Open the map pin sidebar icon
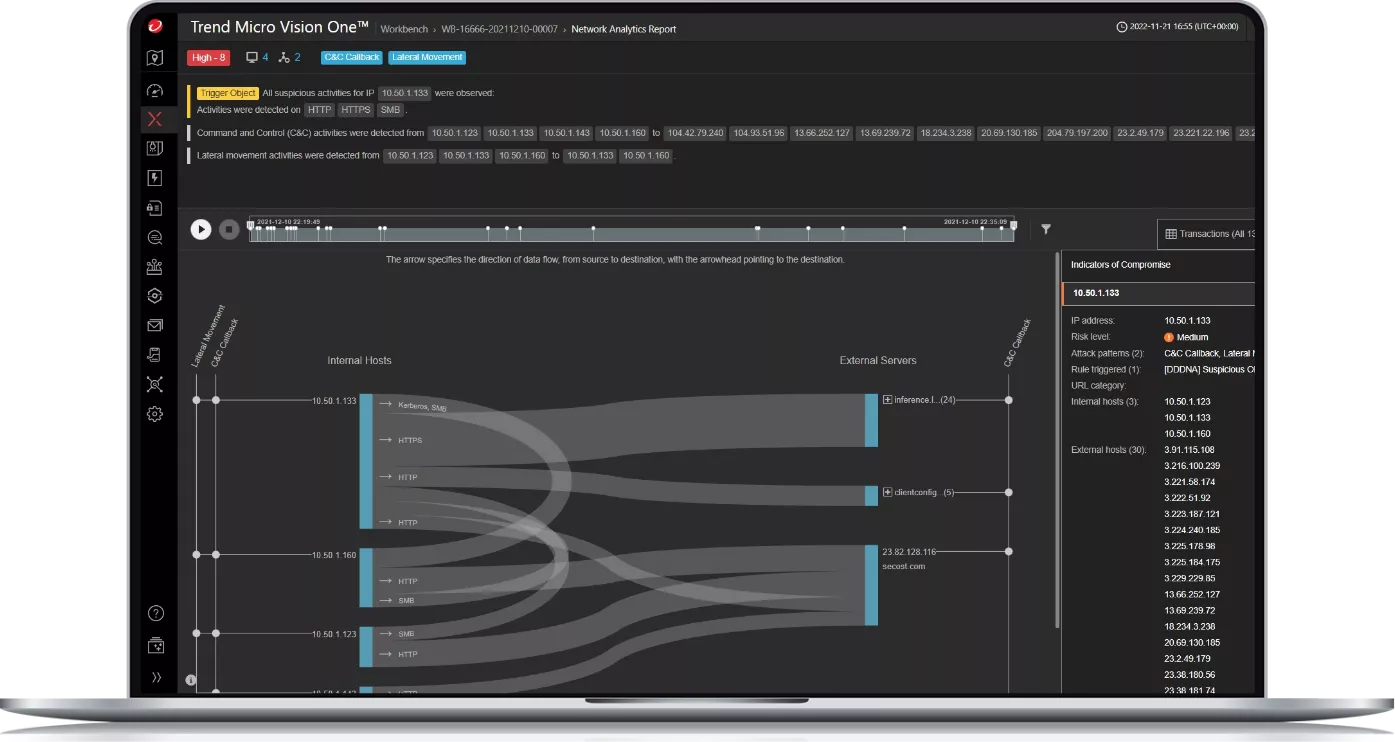The width and height of the screenshot is (1395, 742). click(155, 58)
